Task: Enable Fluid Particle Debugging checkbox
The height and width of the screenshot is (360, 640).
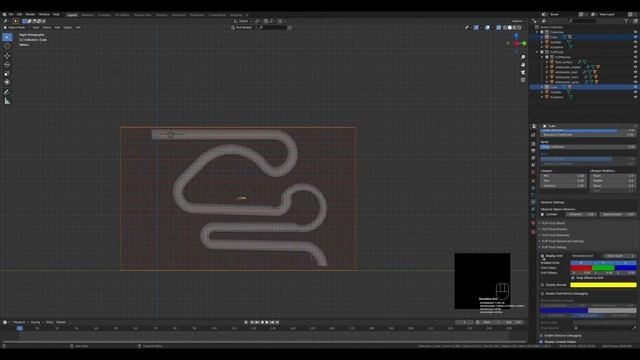Action: click(x=542, y=293)
